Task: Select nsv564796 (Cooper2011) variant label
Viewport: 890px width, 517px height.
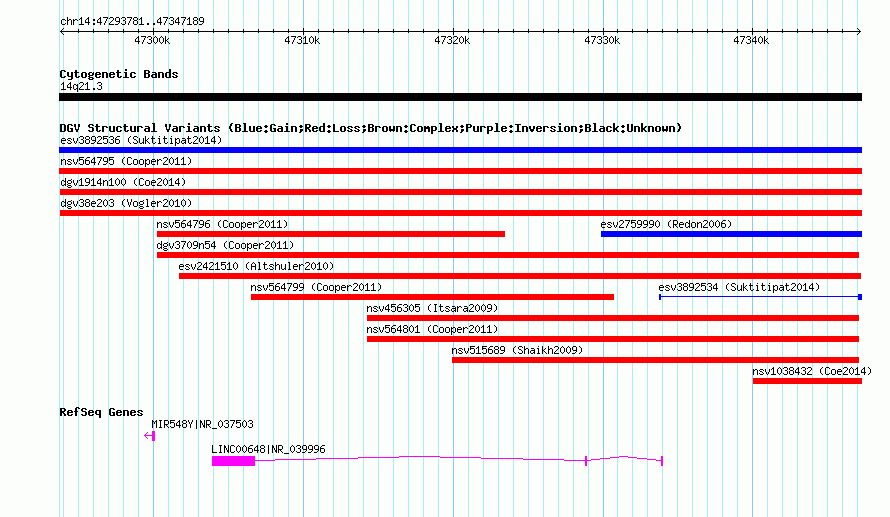Action: (222, 224)
